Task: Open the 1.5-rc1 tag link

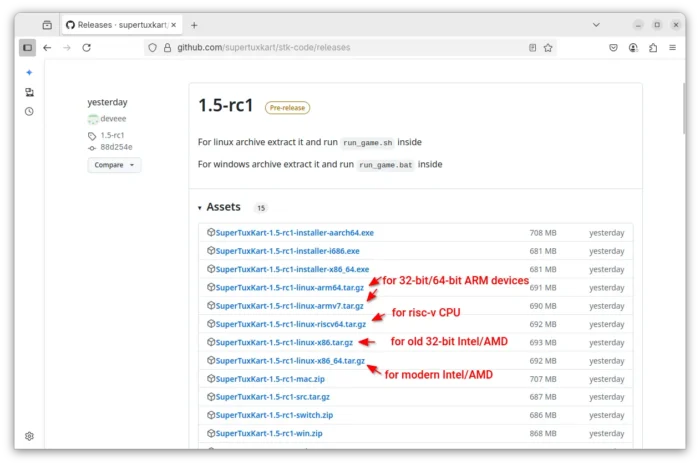Action: point(112,135)
